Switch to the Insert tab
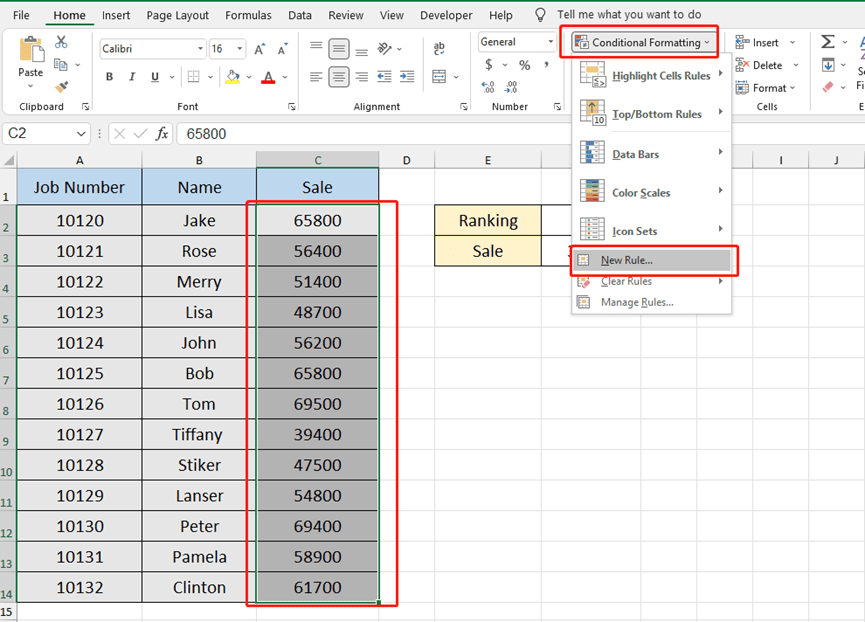This screenshot has width=865, height=622. coord(116,15)
